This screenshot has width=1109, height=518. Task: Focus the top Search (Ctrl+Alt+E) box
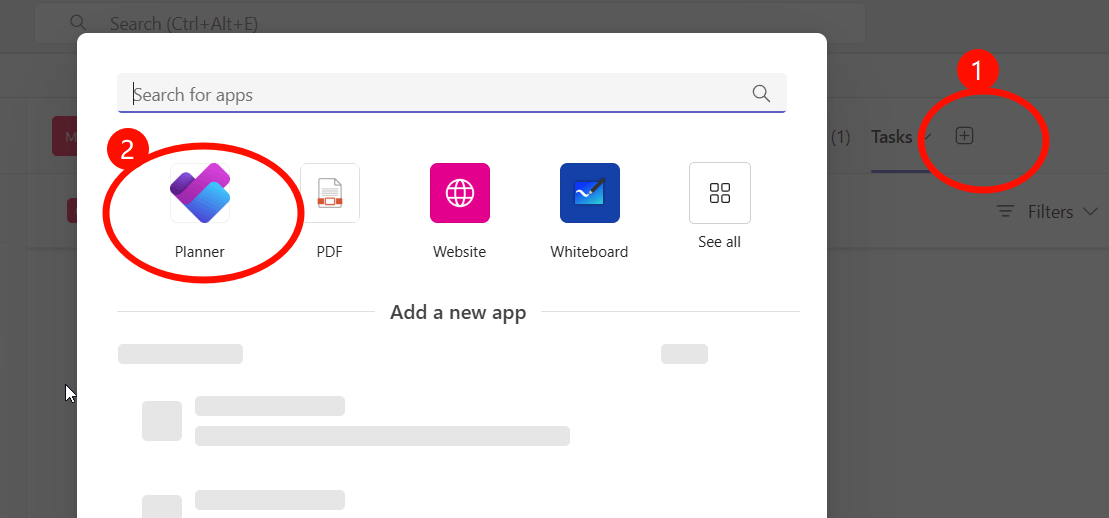[x=450, y=23]
